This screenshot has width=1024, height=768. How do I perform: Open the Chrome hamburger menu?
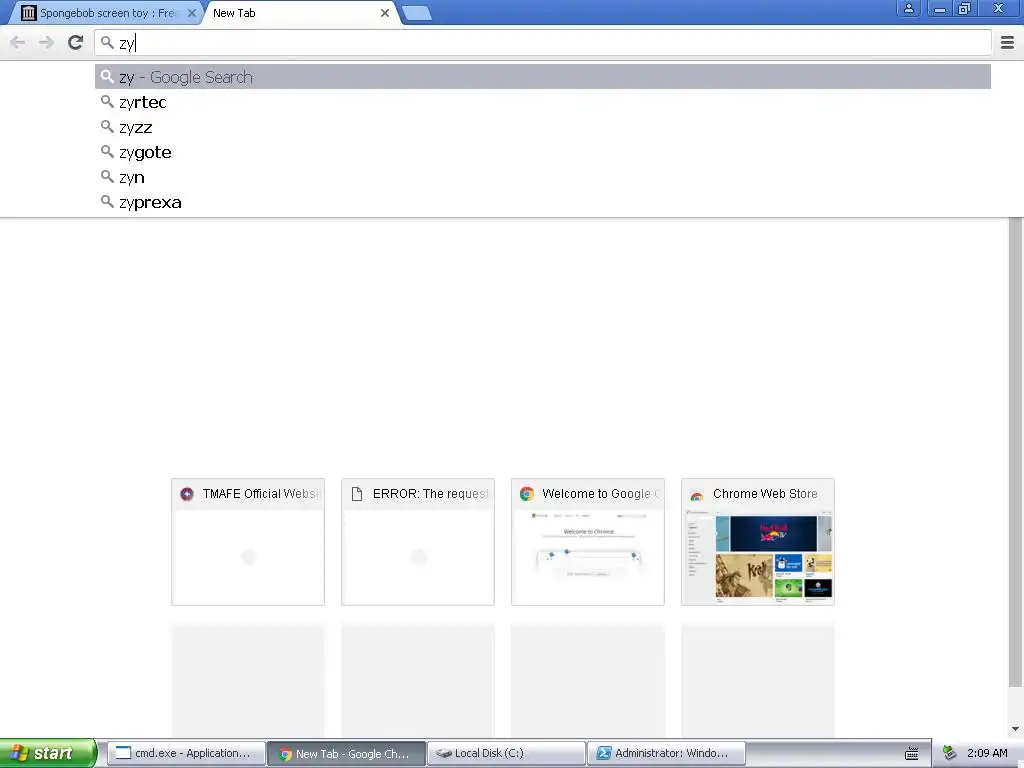tap(1007, 42)
